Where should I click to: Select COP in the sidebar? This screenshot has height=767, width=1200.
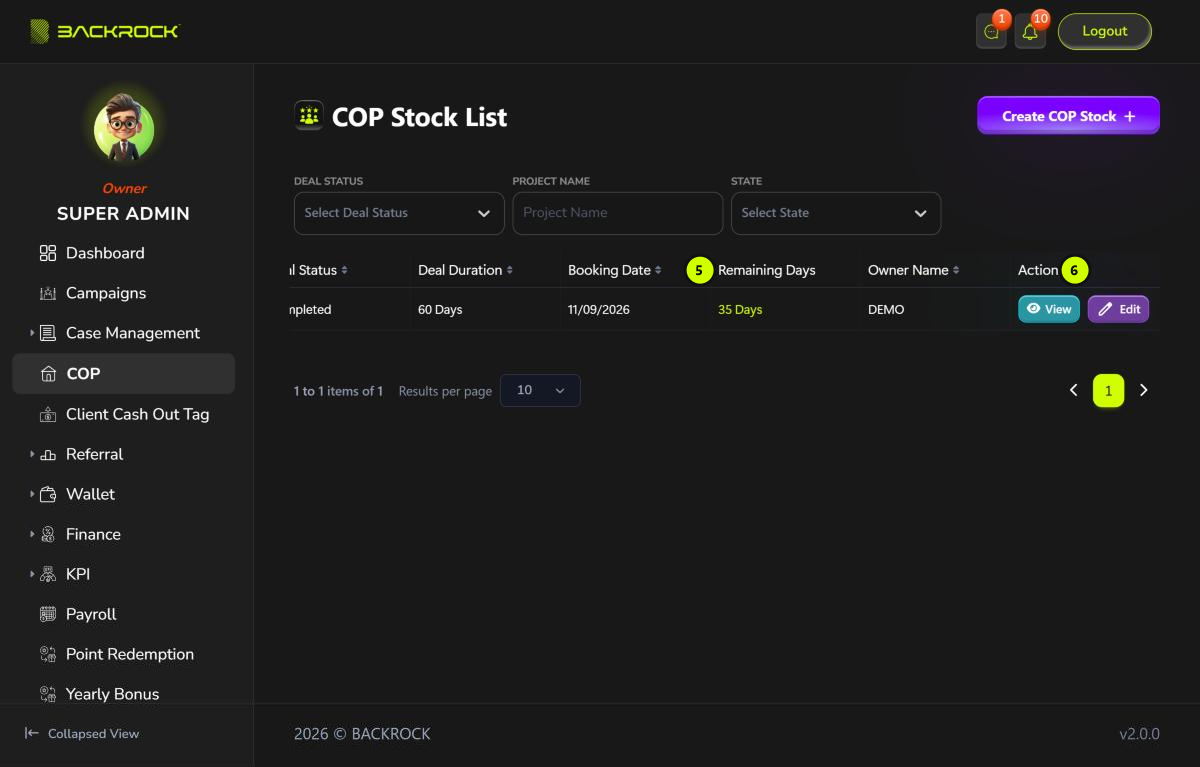124,373
